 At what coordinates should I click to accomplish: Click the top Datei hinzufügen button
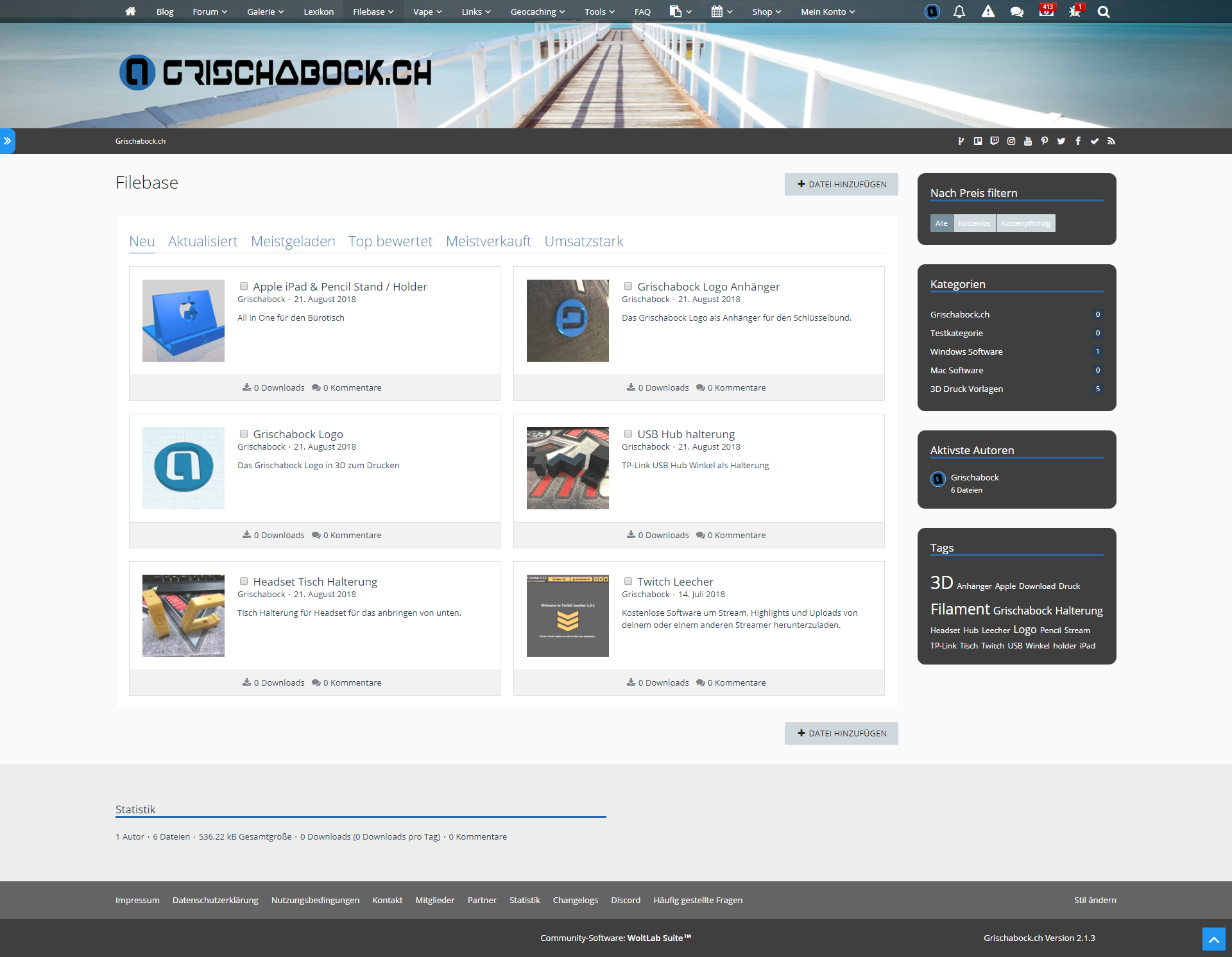click(x=841, y=184)
